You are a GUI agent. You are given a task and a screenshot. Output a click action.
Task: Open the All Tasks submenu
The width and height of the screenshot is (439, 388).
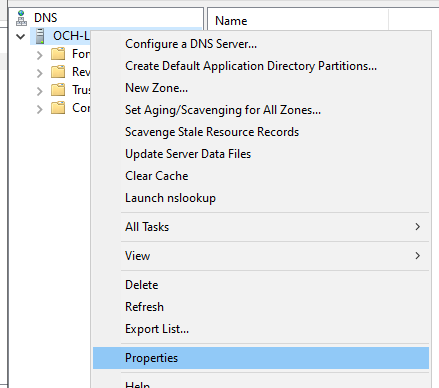tap(261, 227)
